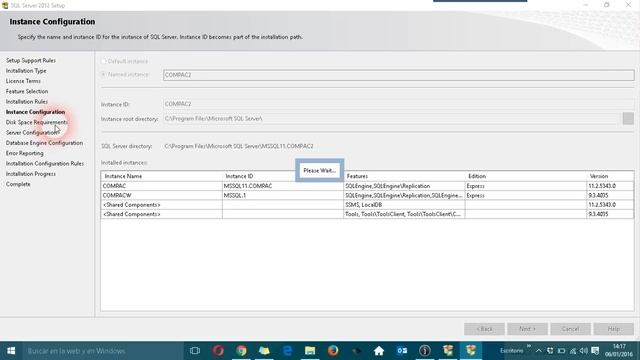Open File Explorer from taskbar
640x360 pixels.
click(x=310, y=351)
